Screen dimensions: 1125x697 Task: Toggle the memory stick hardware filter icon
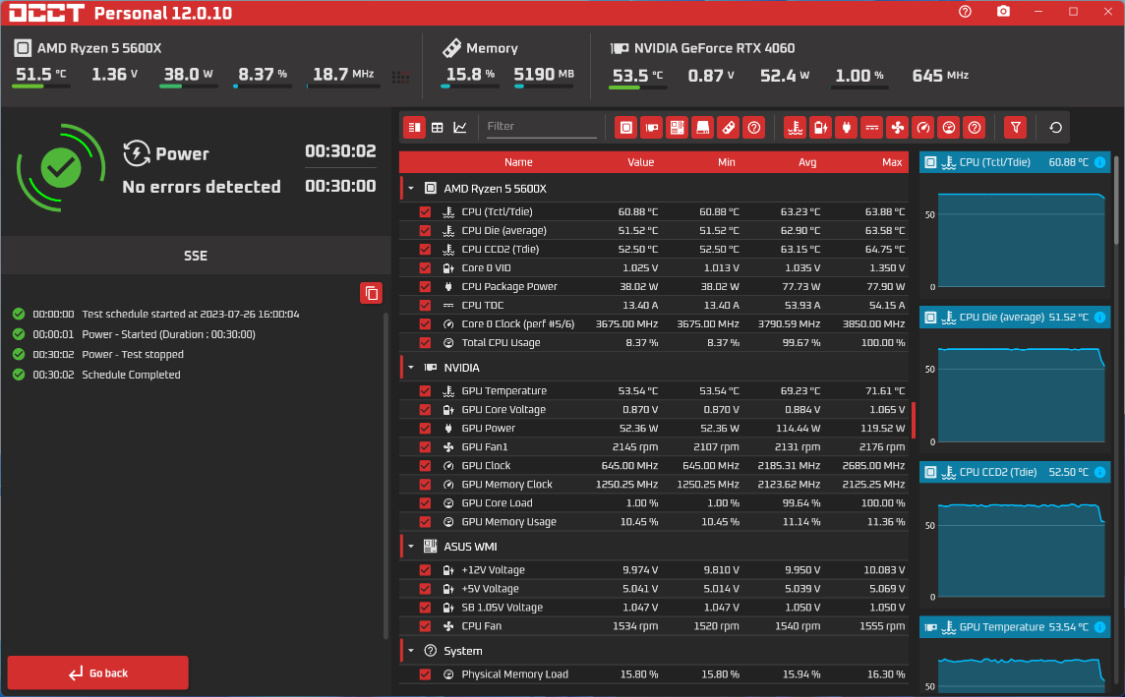(728, 128)
